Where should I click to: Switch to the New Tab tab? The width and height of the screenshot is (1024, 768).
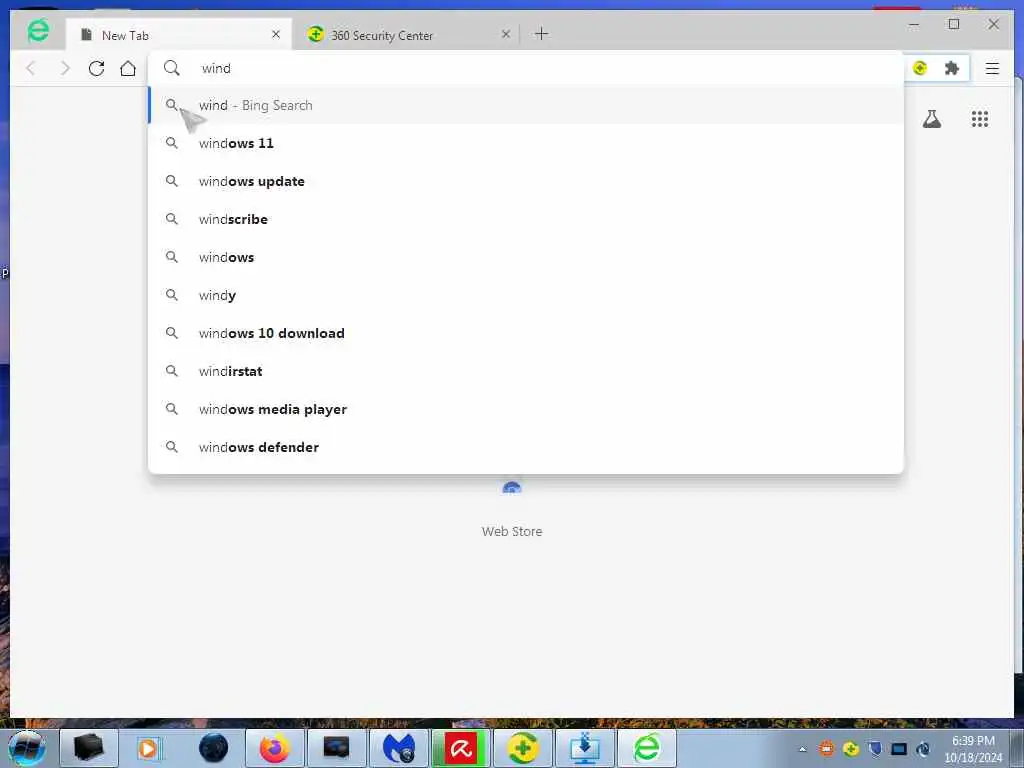(176, 35)
